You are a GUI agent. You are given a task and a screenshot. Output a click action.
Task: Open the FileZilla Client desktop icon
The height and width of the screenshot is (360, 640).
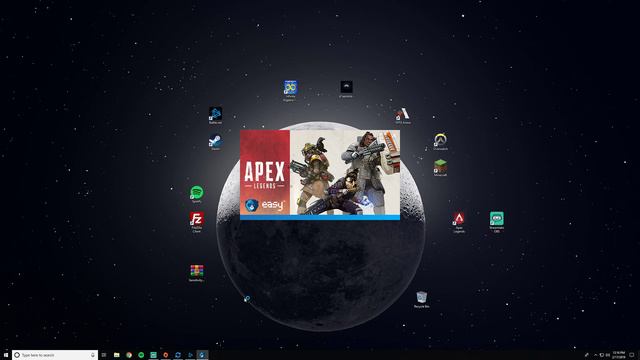[197, 222]
